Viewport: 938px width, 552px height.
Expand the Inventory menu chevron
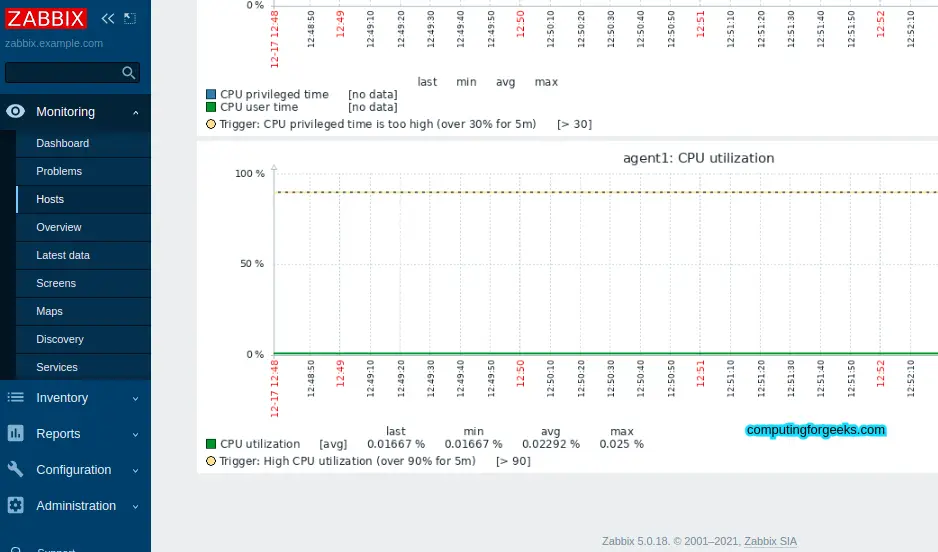(x=136, y=398)
